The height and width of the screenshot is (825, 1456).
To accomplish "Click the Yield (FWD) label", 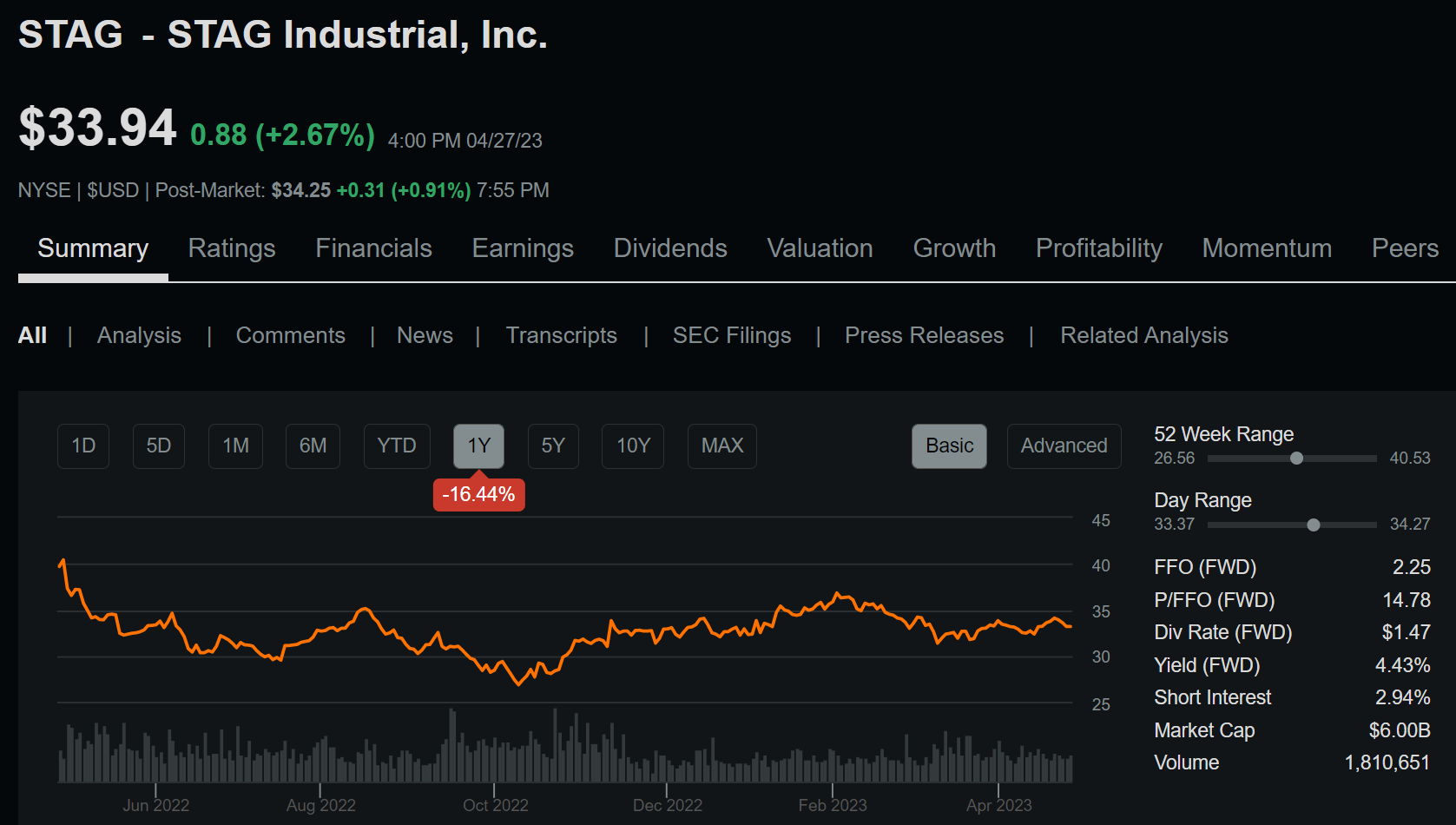I will click(x=1207, y=665).
